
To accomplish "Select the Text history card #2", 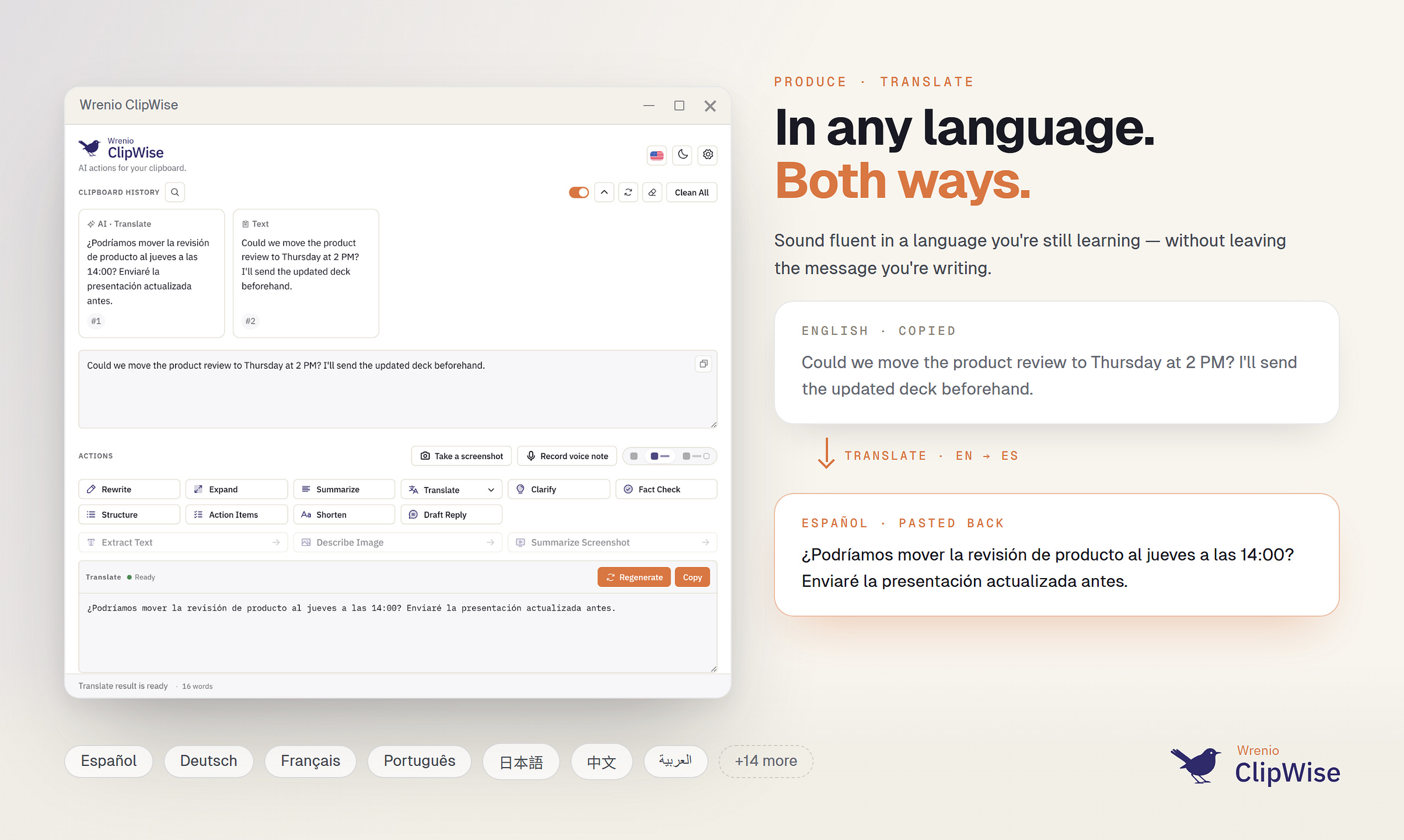I will pyautogui.click(x=306, y=273).
